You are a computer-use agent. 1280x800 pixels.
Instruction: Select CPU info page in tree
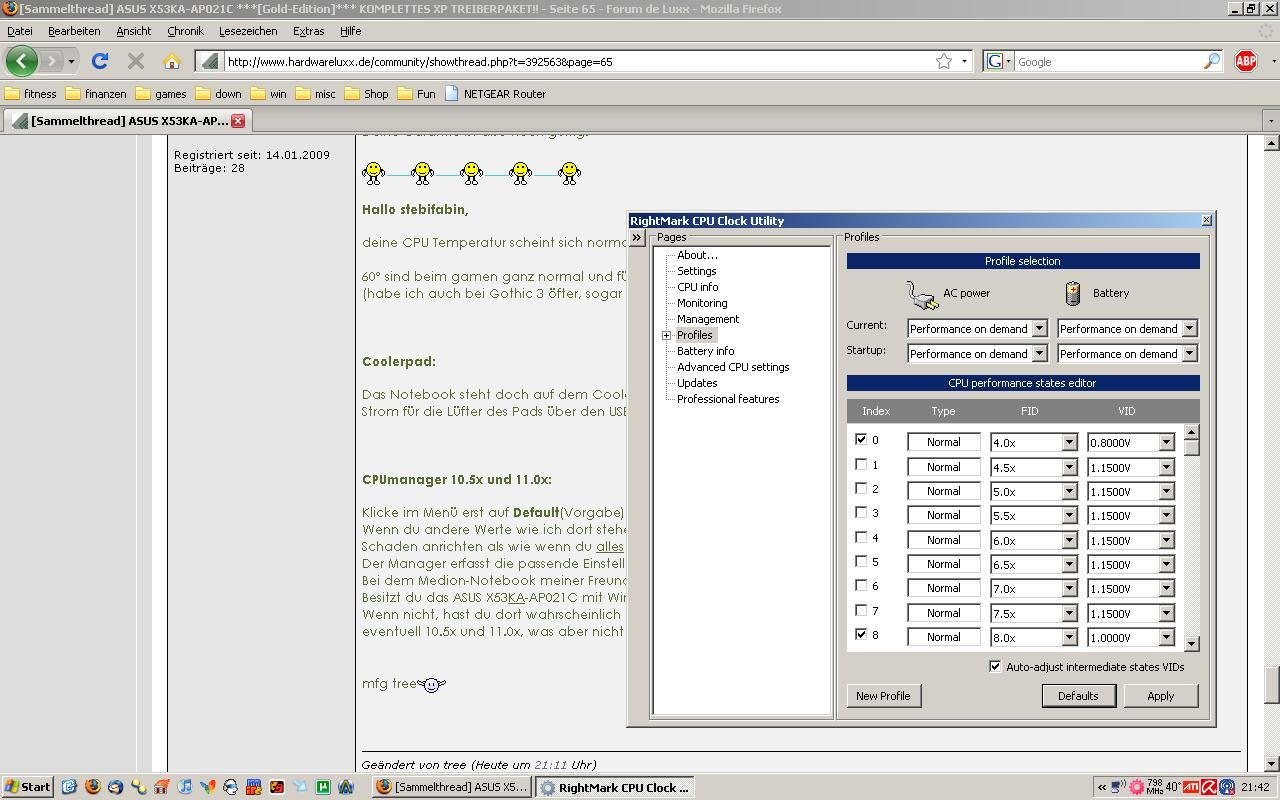tap(697, 287)
